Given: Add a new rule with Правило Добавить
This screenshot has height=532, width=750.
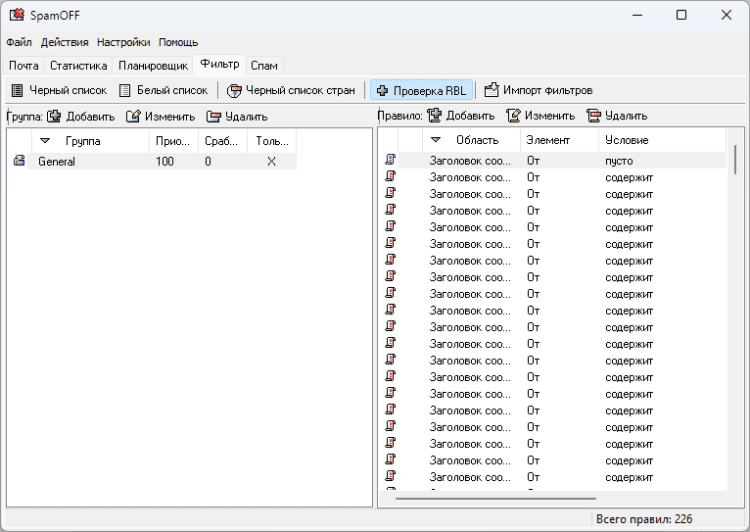Looking at the screenshot, I should [x=461, y=115].
